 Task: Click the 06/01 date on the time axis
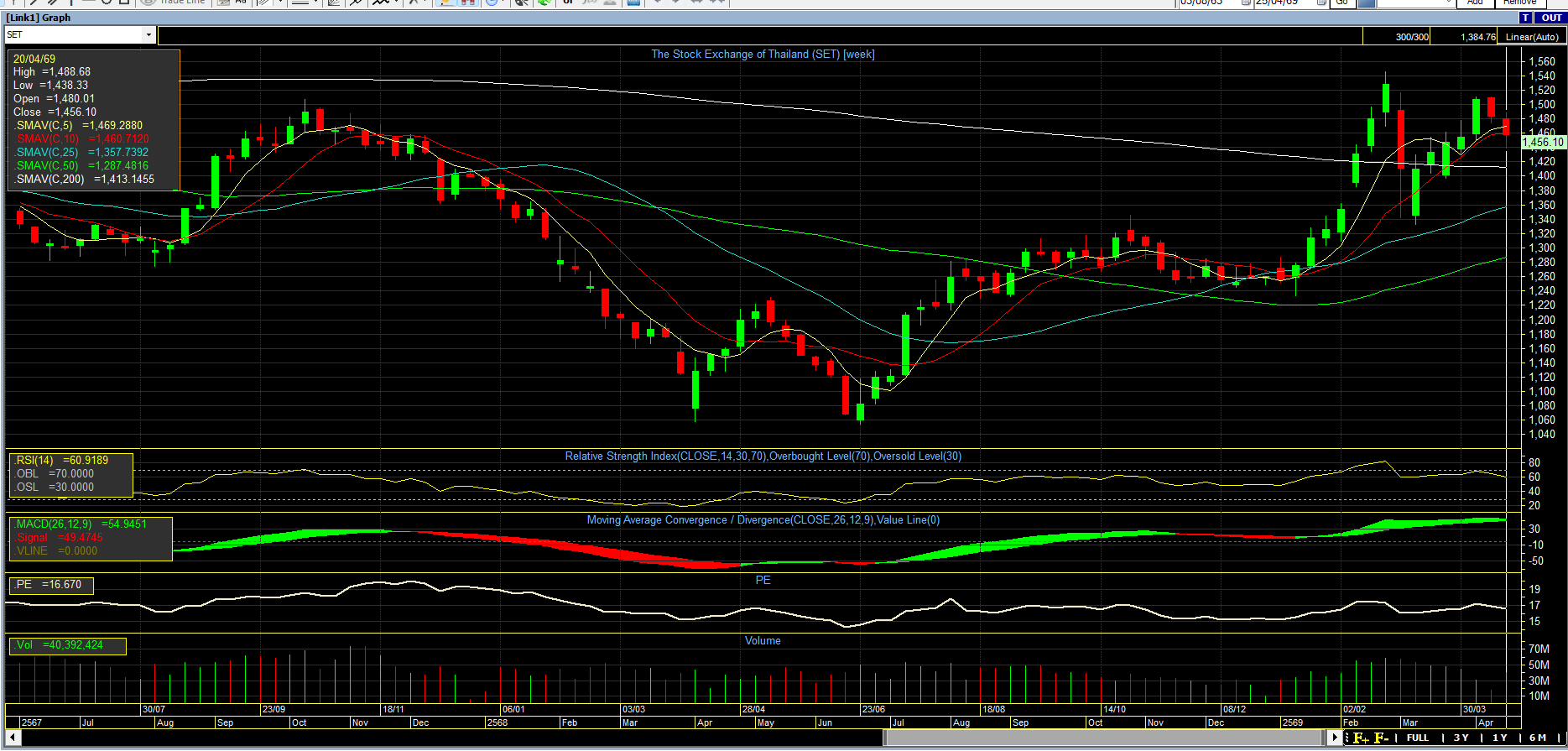[513, 710]
